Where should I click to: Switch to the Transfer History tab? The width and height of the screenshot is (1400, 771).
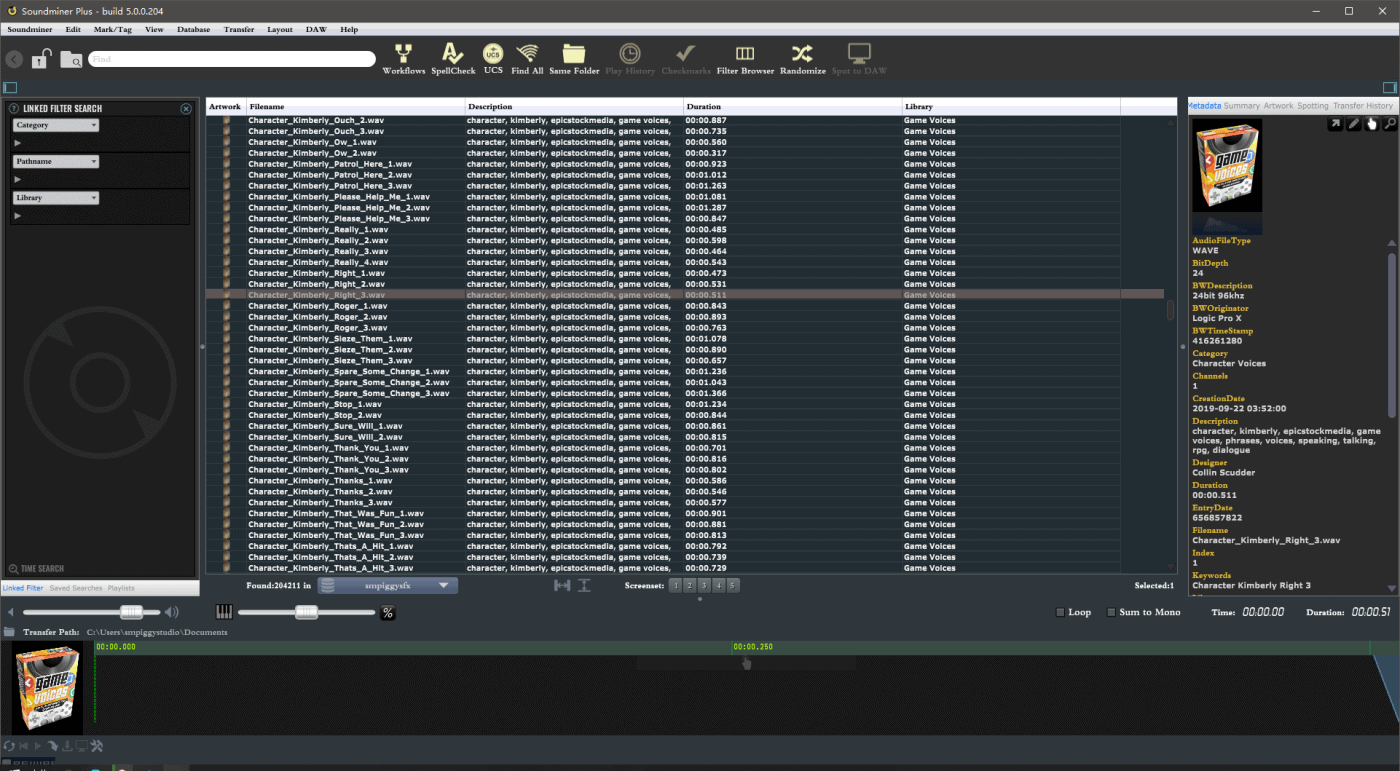click(1362, 106)
